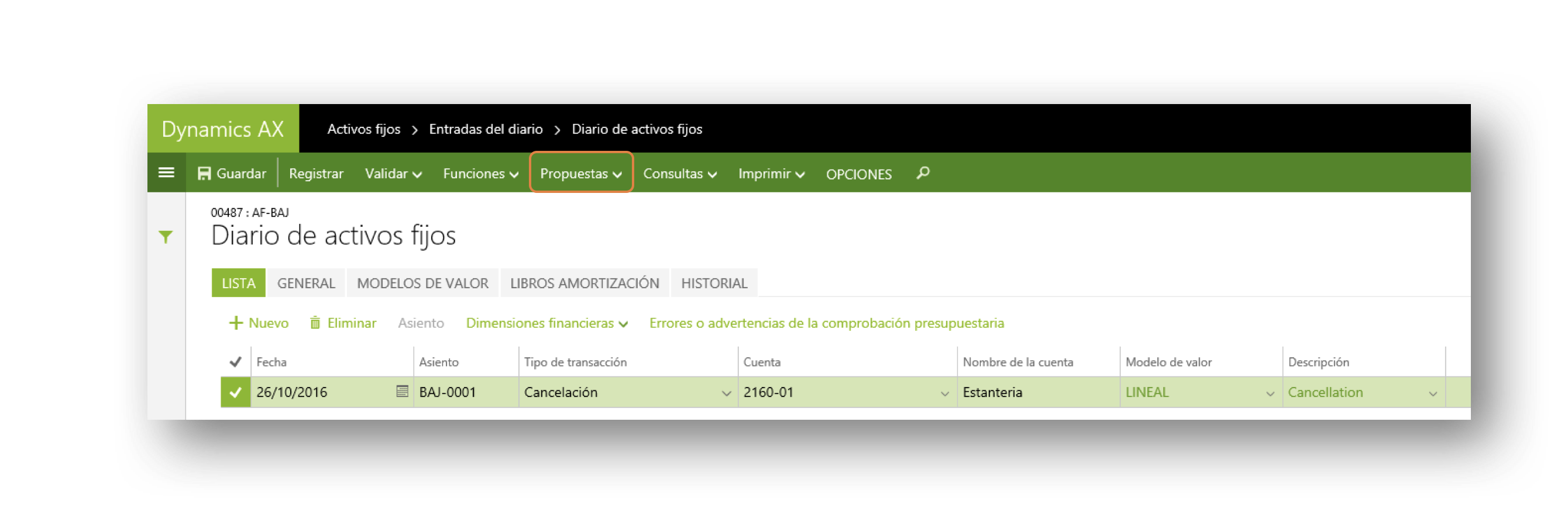Click the Eliminar trash button
Image resolution: width=1568 pixels, height=532 pixels.
(343, 323)
